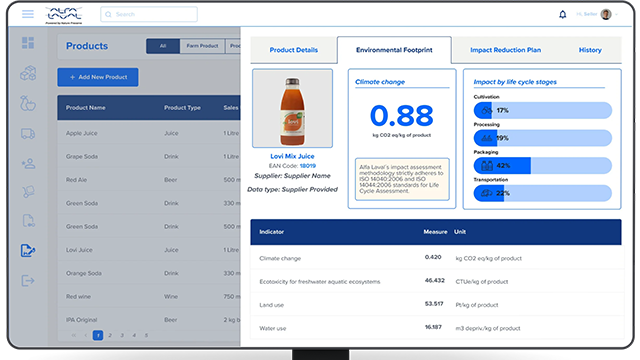
Task: Click the Cultivation 17% progress bar
Action: [542, 110]
